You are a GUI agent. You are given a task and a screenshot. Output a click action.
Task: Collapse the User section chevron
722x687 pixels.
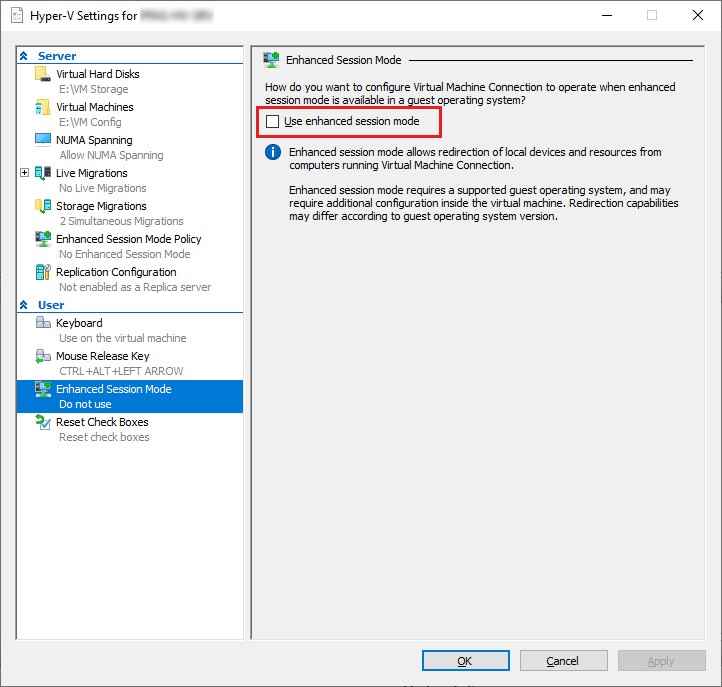[x=24, y=305]
